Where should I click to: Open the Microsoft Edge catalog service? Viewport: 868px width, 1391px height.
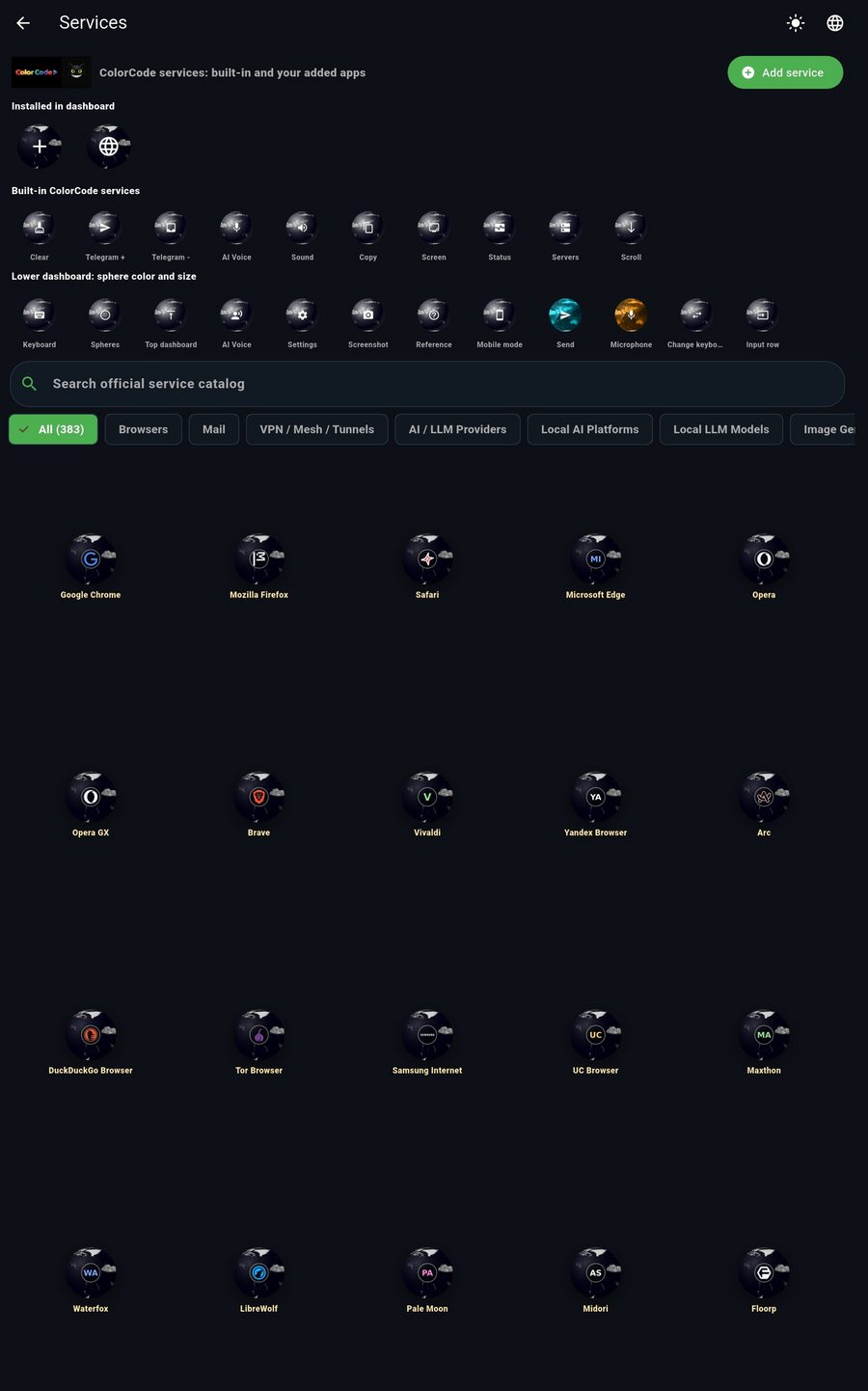(595, 559)
